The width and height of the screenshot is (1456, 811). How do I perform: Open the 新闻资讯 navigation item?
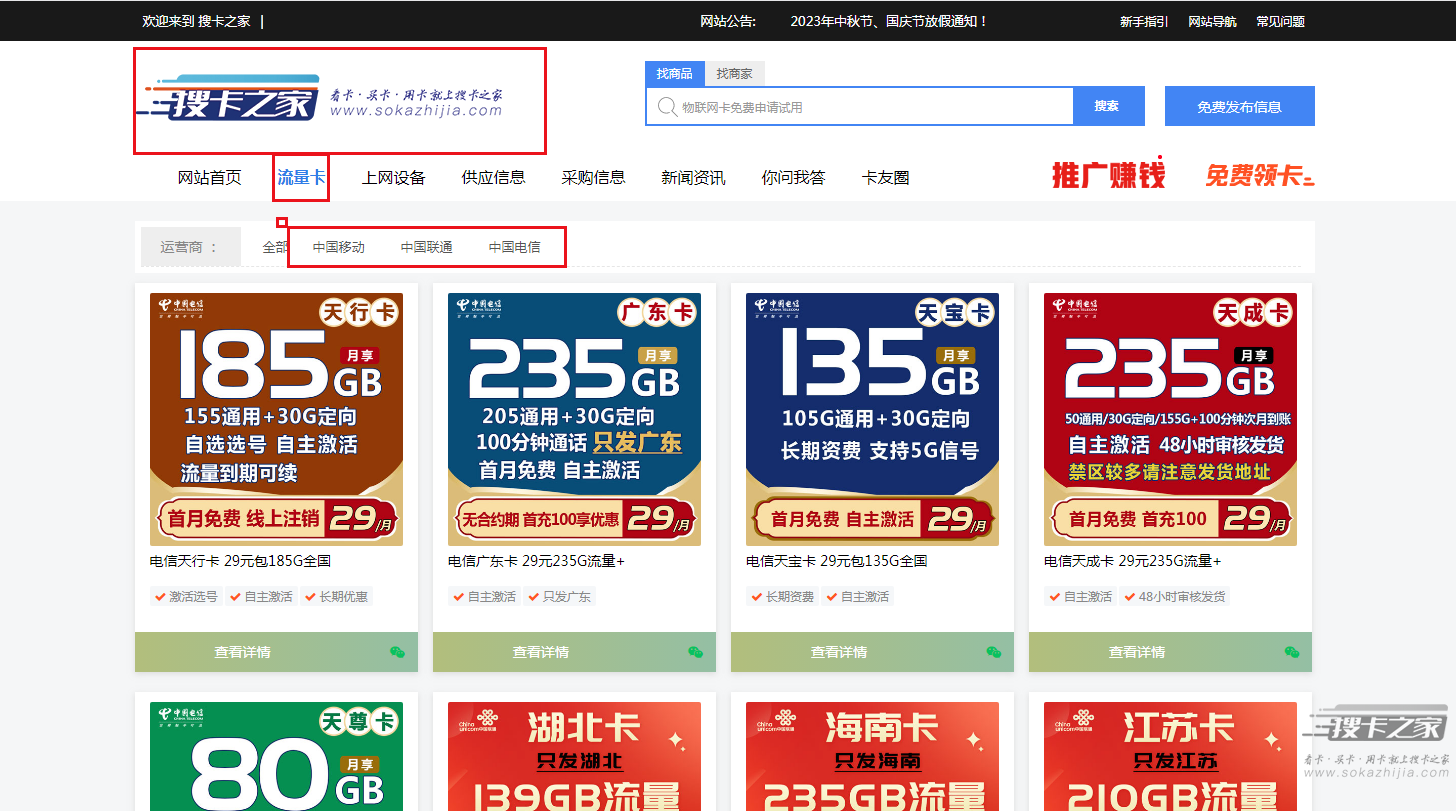click(694, 178)
